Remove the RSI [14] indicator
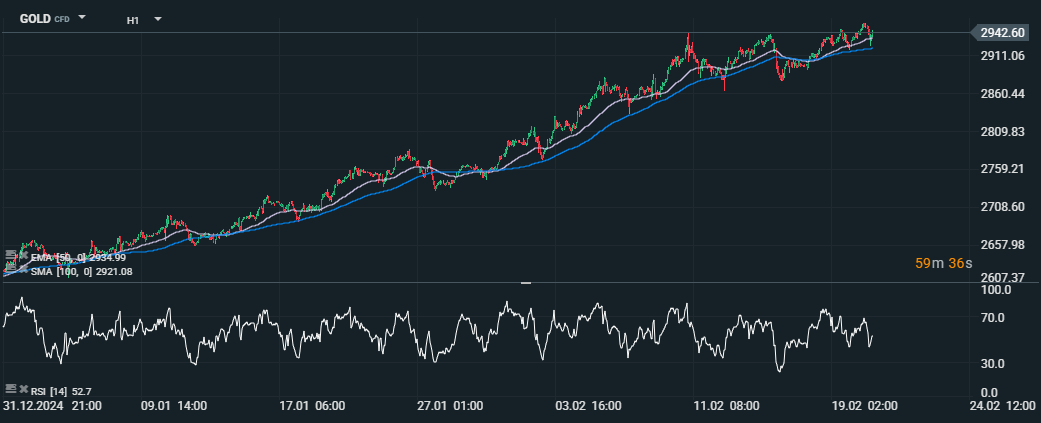Viewport: 1041px width, 423px height. click(x=22, y=388)
